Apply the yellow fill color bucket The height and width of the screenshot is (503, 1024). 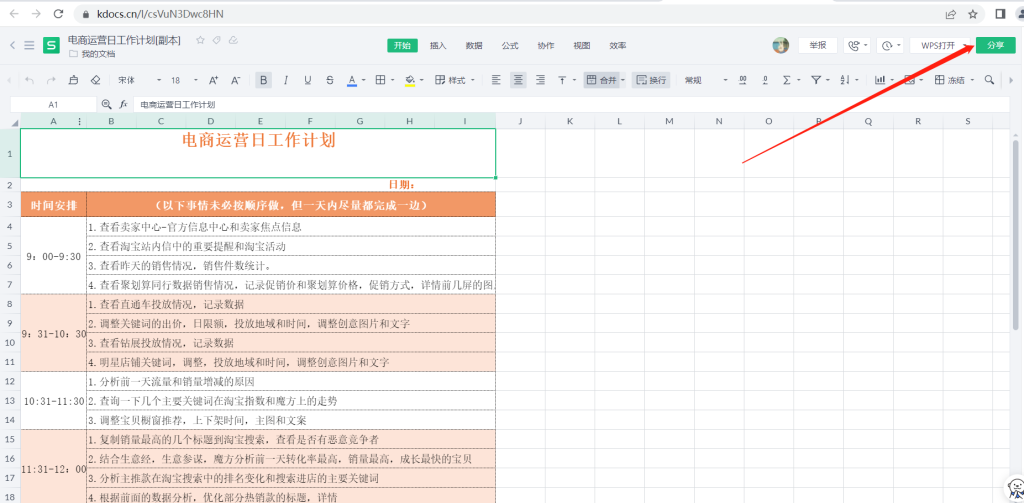coord(410,80)
